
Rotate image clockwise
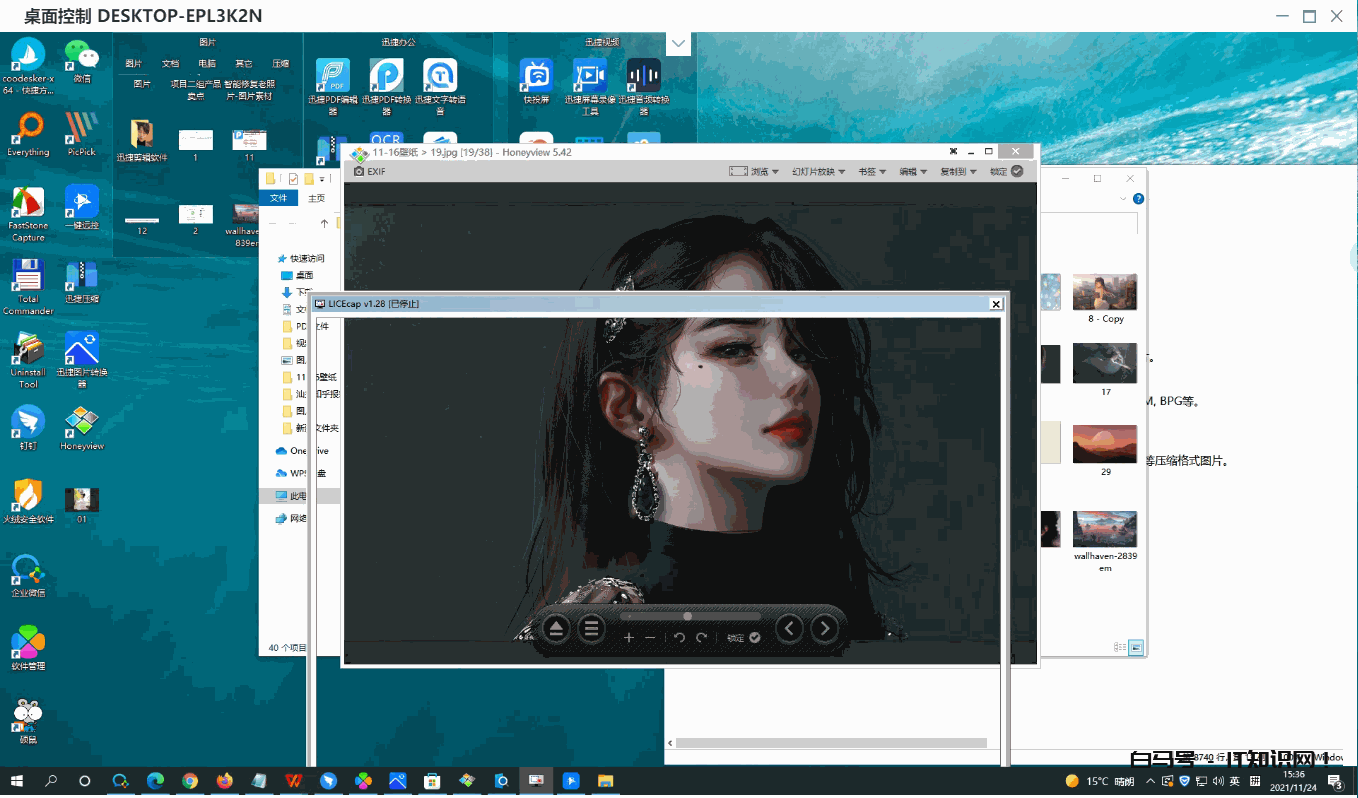(x=702, y=638)
